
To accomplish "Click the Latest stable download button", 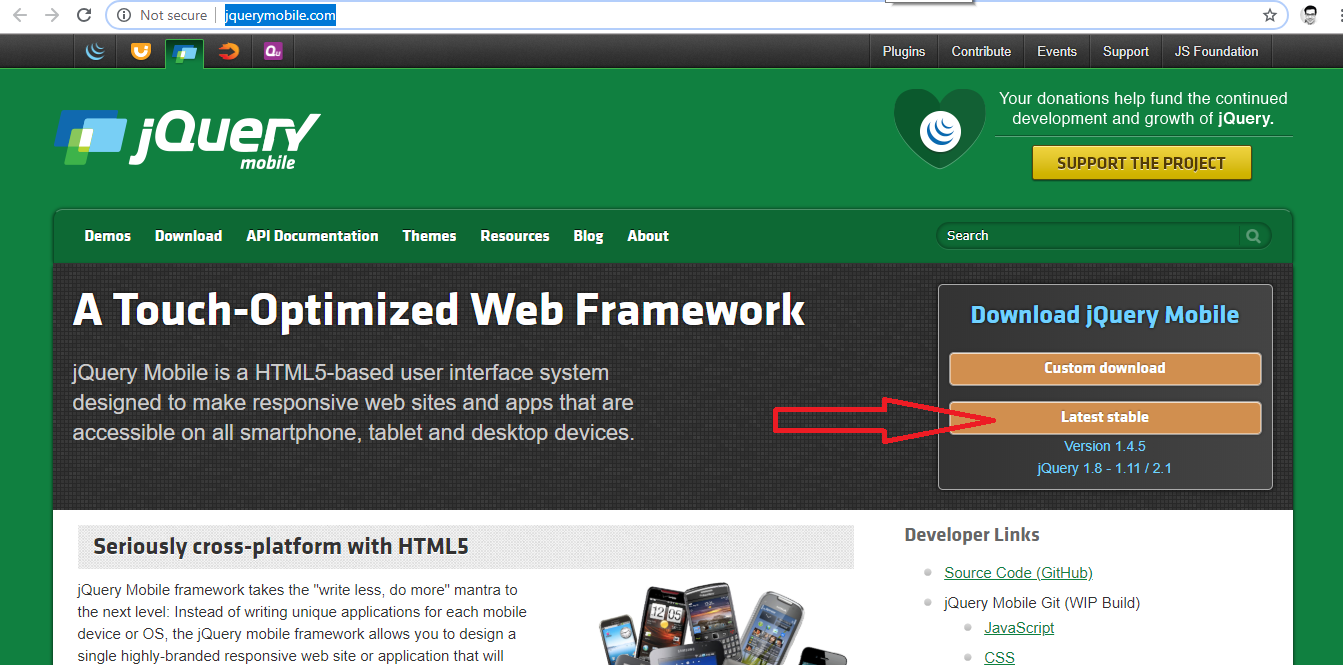I will [x=1104, y=418].
